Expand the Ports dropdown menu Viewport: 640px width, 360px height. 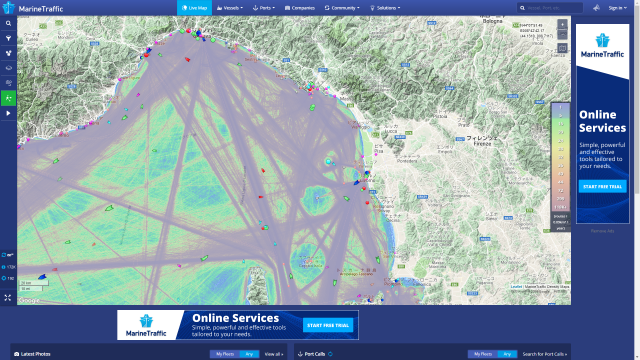tap(264, 8)
